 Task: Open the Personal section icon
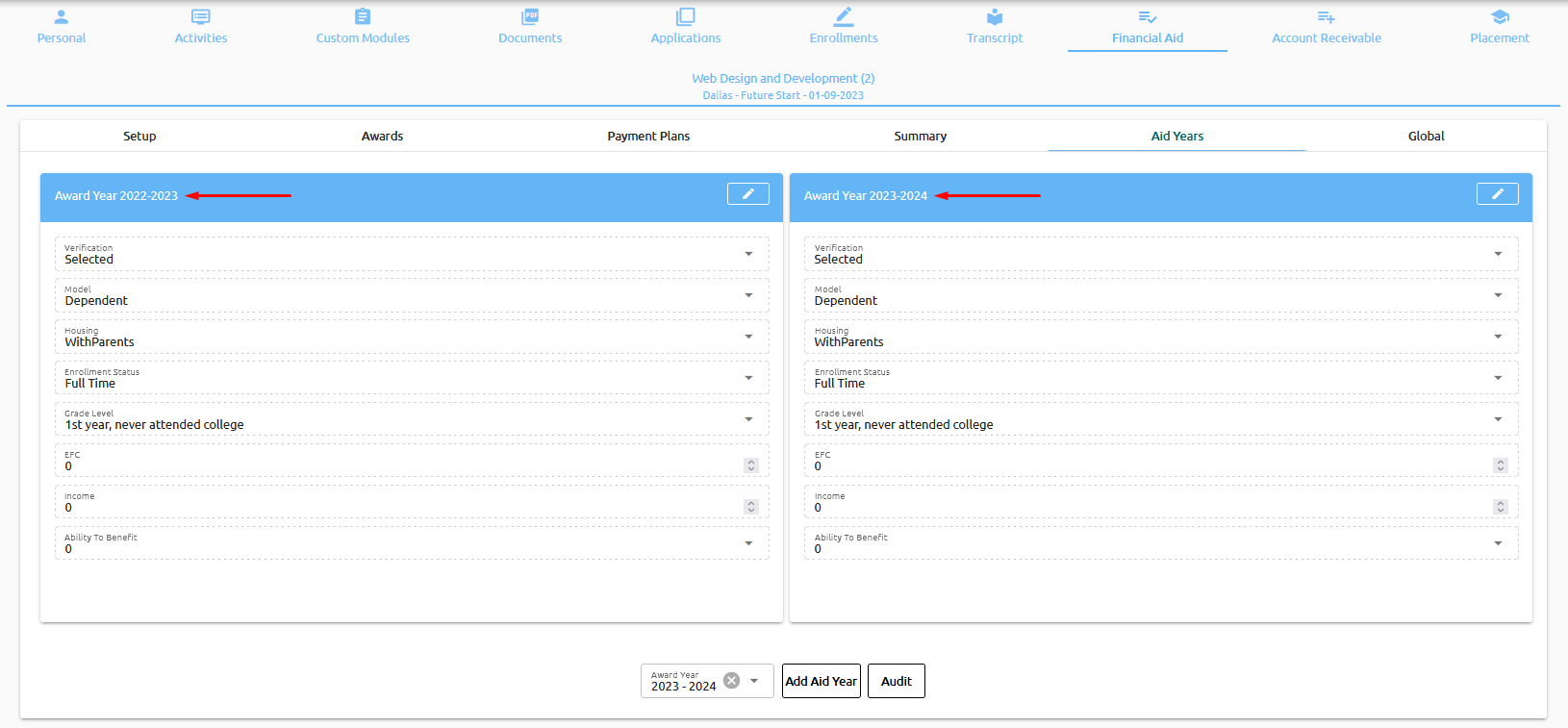[x=61, y=17]
